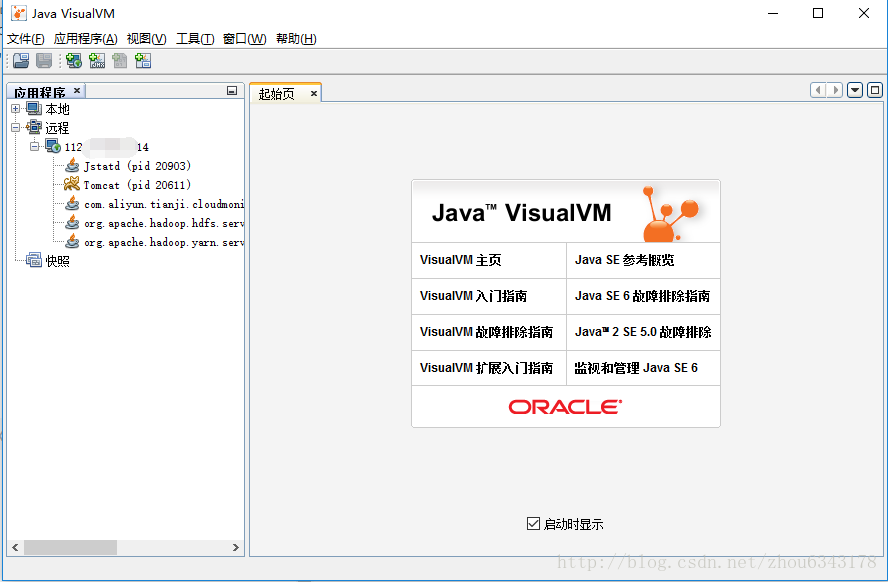The height and width of the screenshot is (582, 888).
Task: Click the scrollbar right arrow
Action: pos(236,547)
